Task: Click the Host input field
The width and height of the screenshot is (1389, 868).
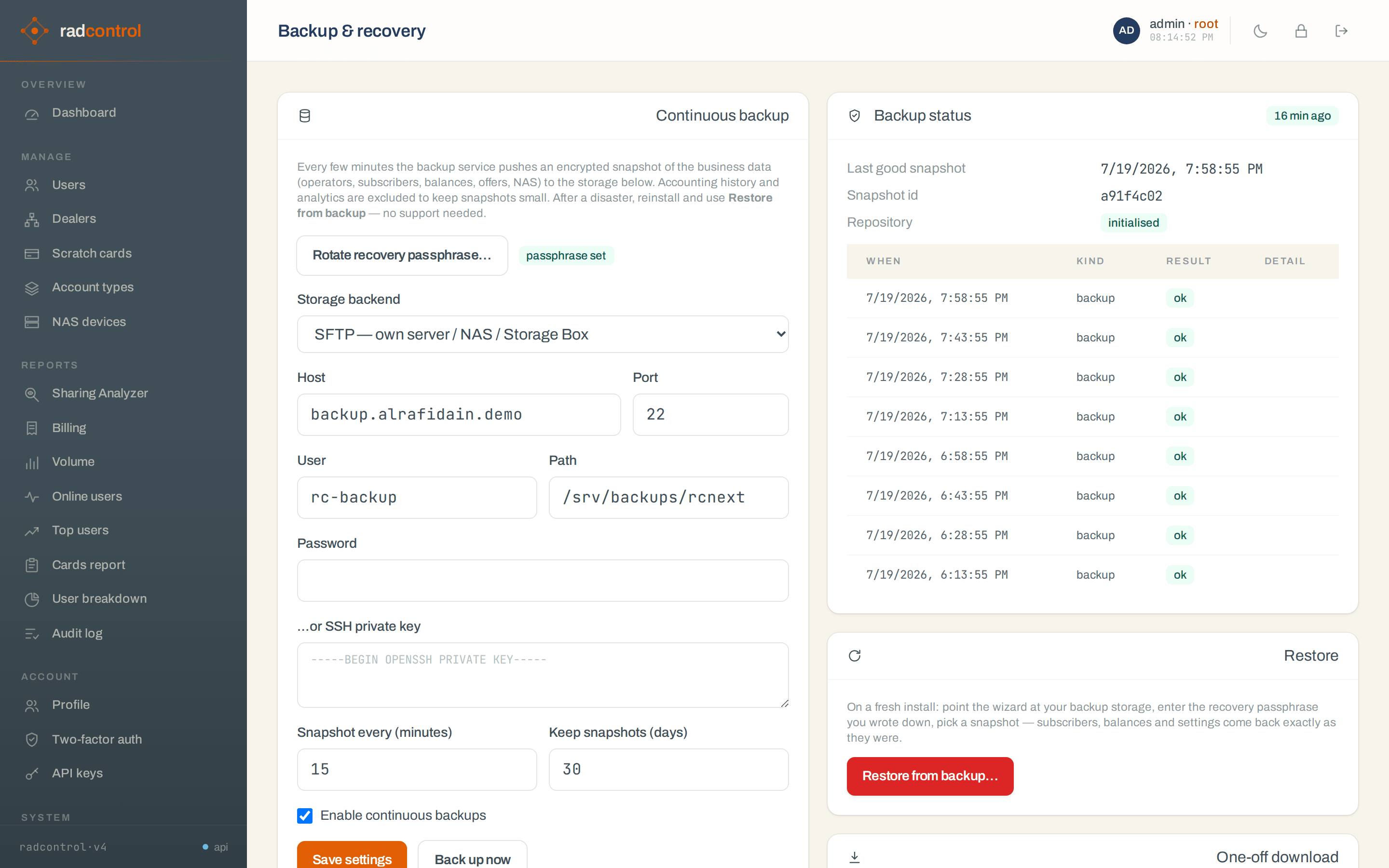Action: 459,415
